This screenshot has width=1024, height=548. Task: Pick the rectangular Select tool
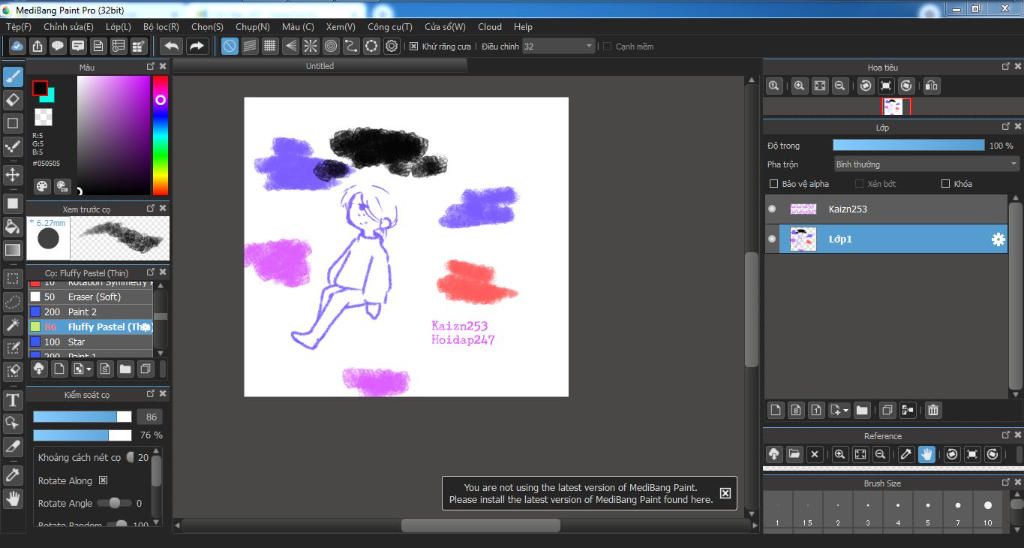coord(12,279)
